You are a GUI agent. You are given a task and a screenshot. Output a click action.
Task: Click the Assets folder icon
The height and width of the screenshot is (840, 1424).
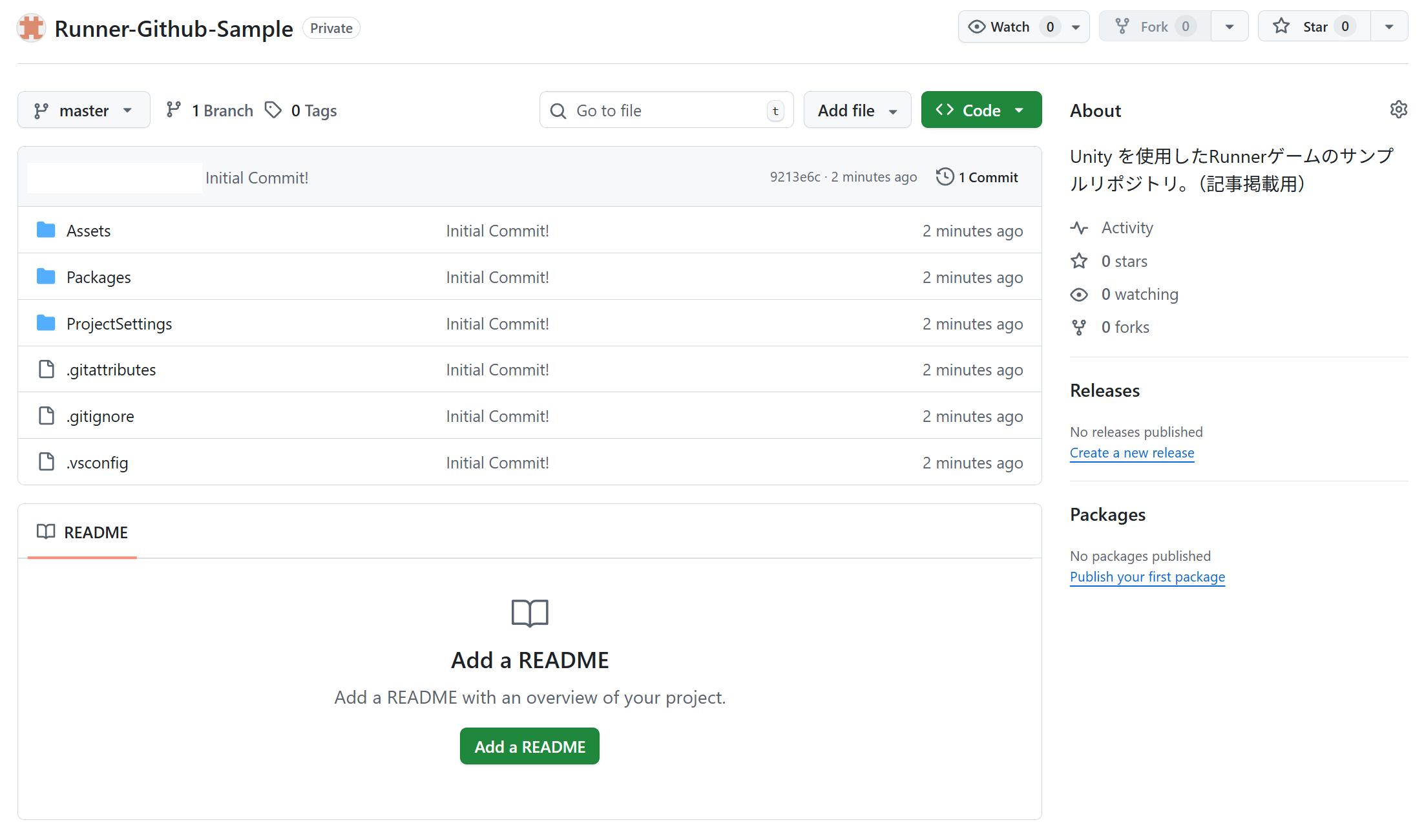[x=46, y=230]
